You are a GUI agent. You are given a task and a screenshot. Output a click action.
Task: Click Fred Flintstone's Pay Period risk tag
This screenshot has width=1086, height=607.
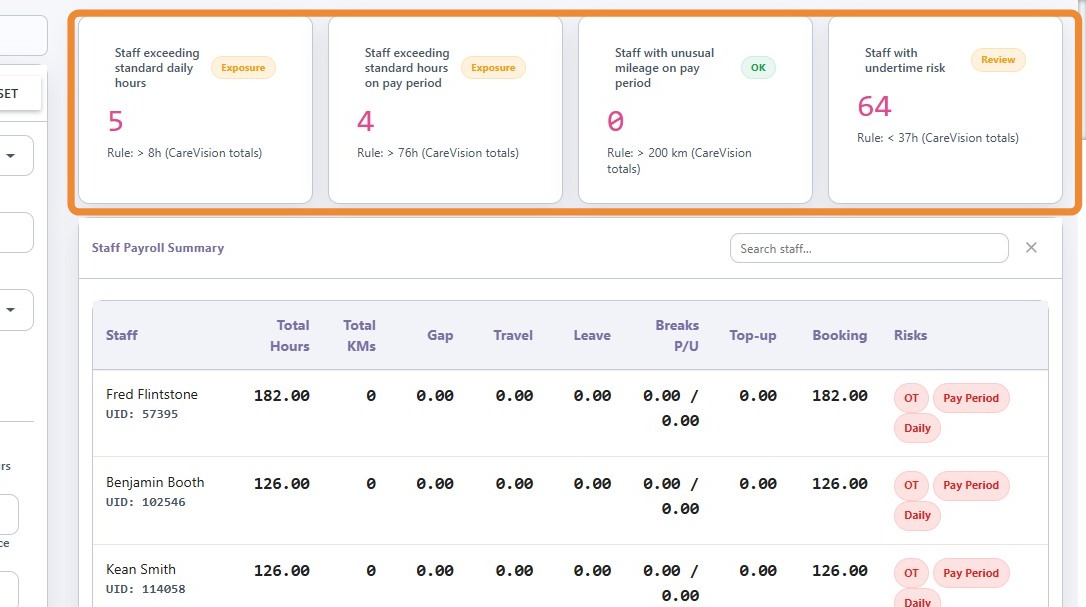971,398
